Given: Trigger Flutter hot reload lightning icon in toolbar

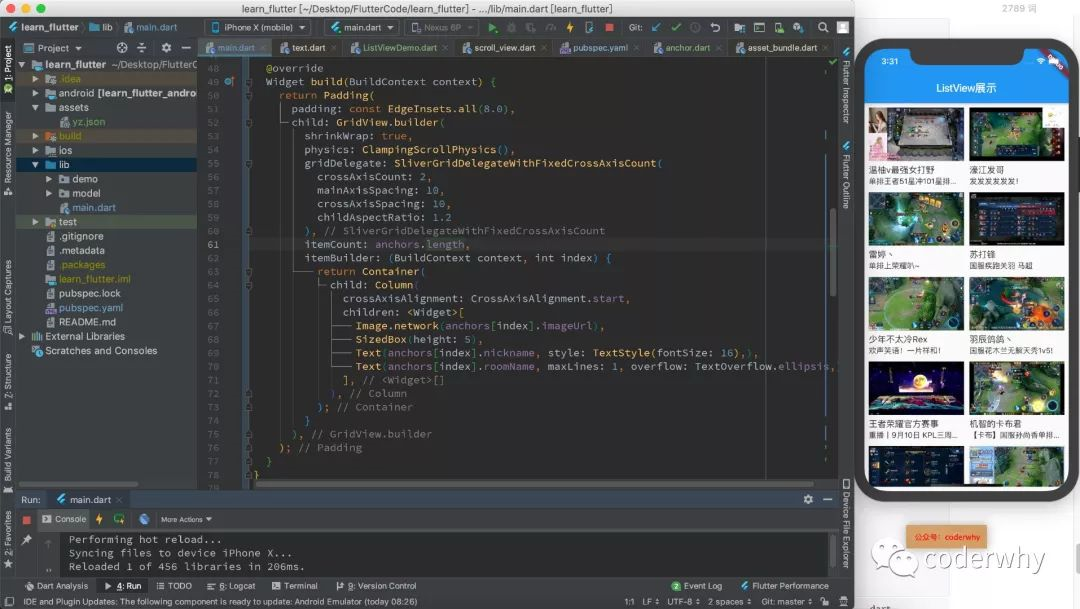Looking at the screenshot, I should click(x=569, y=28).
